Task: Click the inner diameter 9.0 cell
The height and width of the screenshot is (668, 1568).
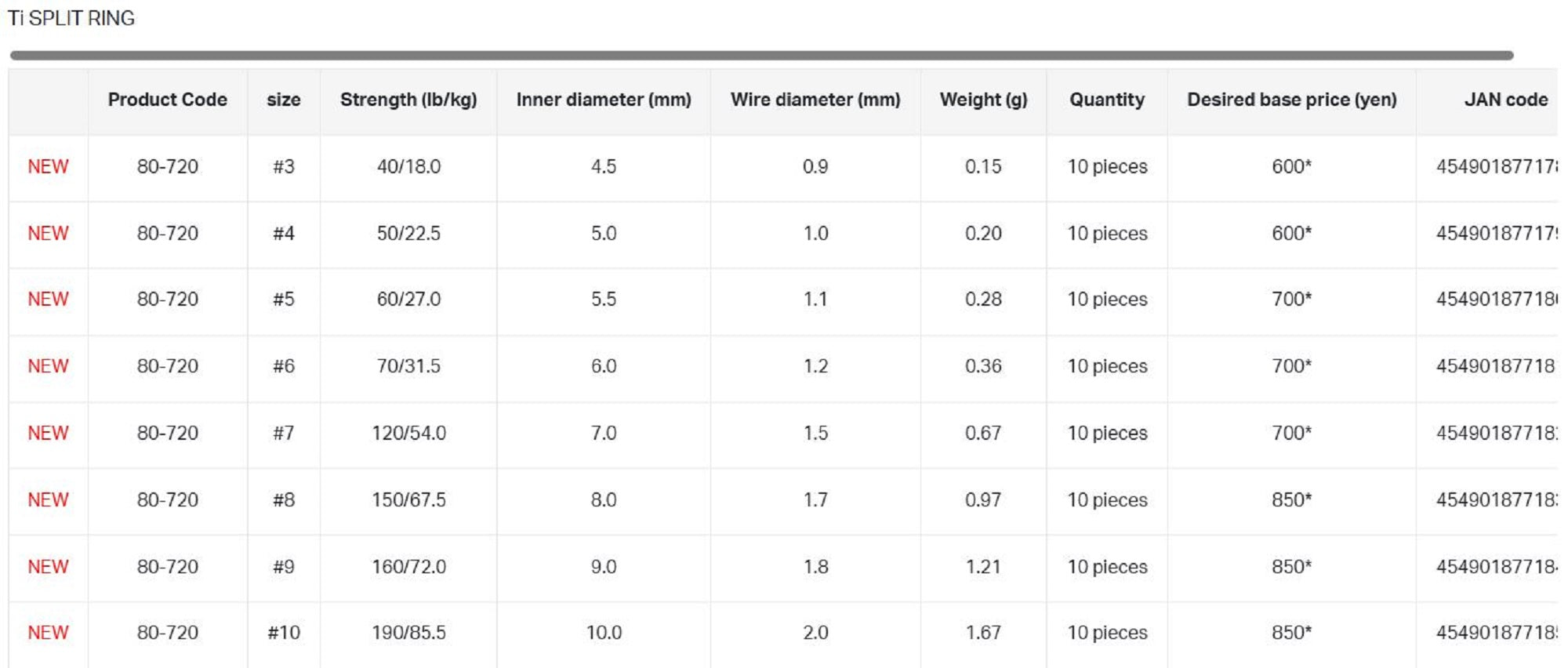Action: pyautogui.click(x=604, y=566)
